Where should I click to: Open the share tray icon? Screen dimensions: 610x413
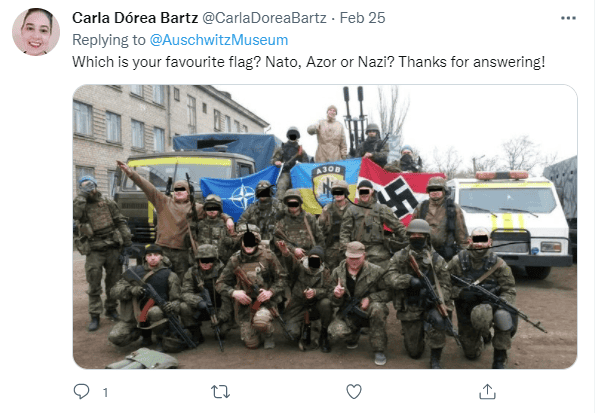[487, 391]
